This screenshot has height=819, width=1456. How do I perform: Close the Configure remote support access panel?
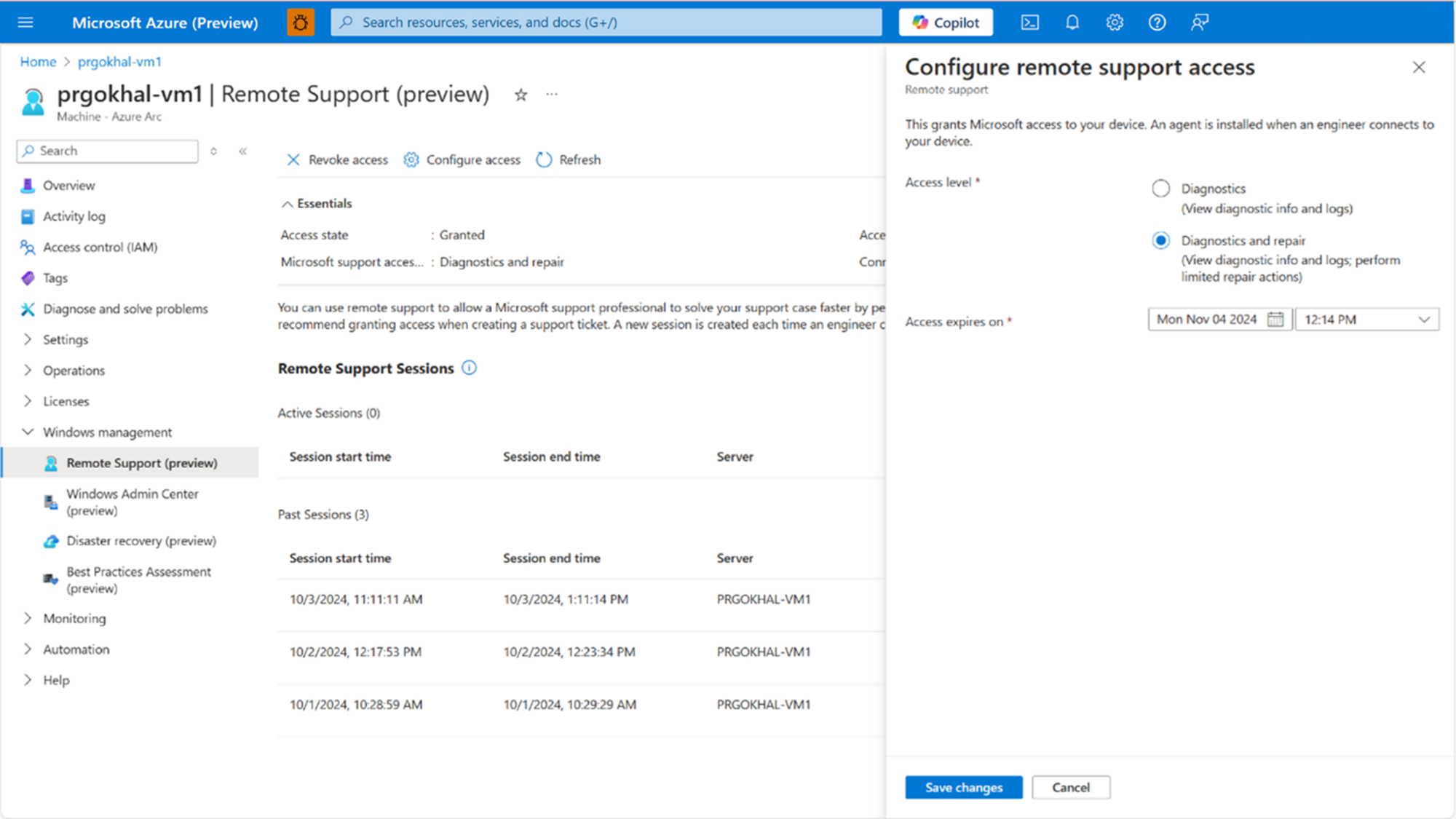[1419, 67]
